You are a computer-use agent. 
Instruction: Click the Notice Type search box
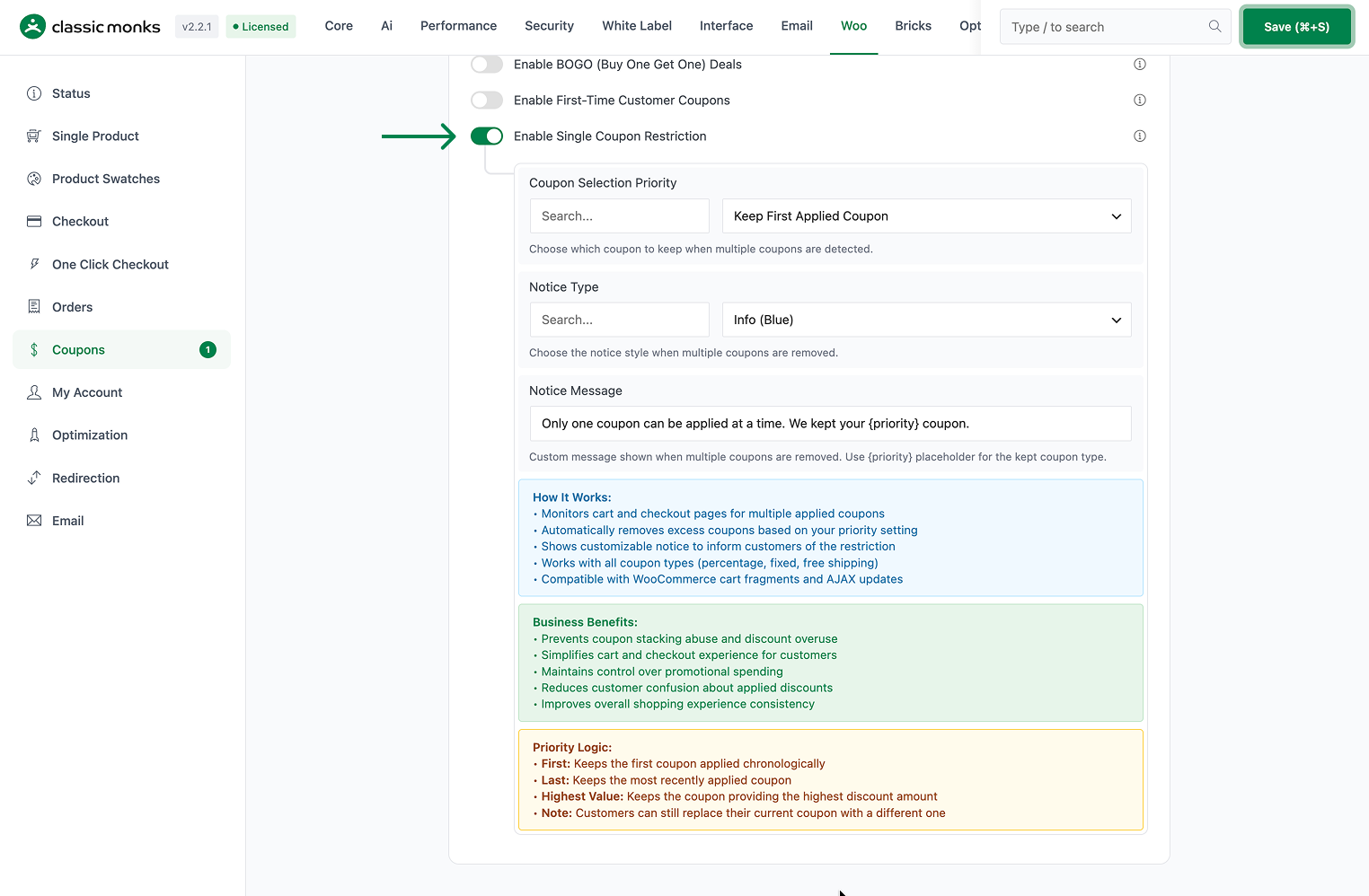(x=620, y=320)
